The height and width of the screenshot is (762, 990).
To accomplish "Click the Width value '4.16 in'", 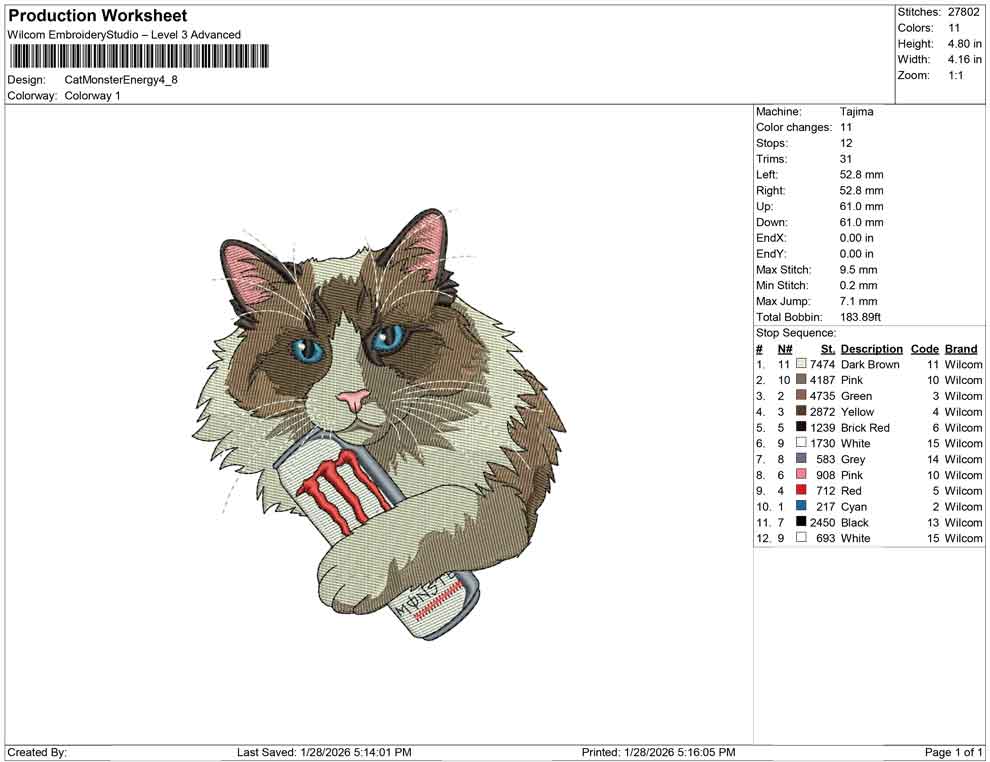I will click(x=964, y=59).
